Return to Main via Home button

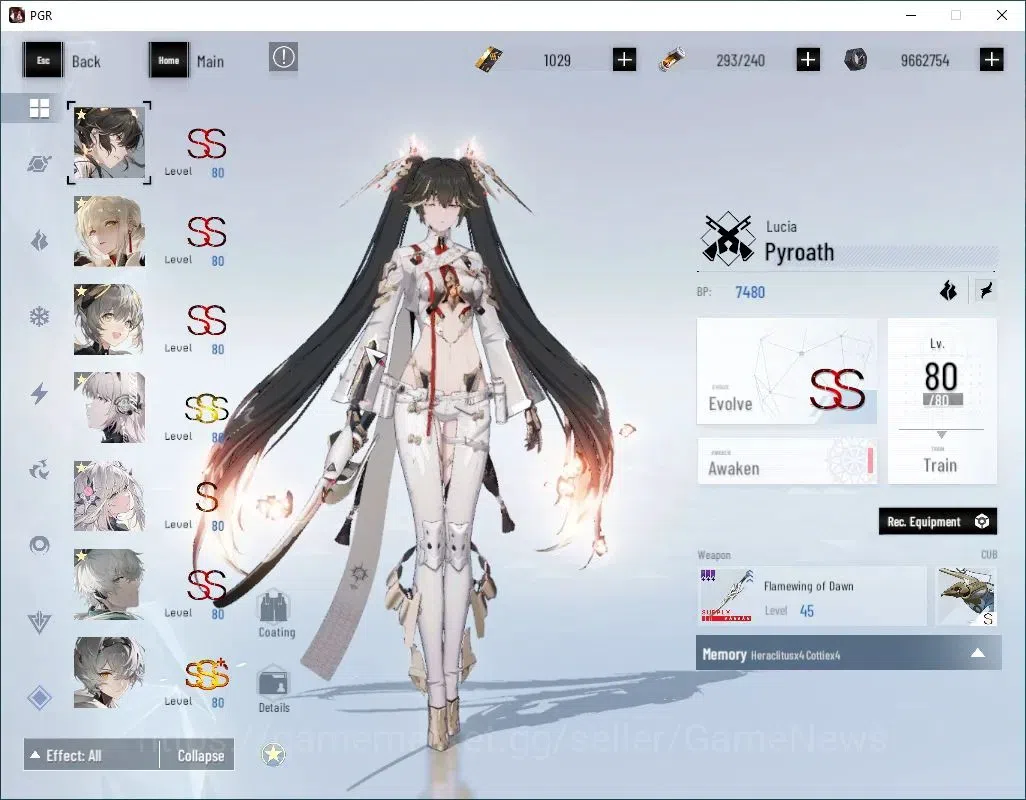tap(187, 61)
